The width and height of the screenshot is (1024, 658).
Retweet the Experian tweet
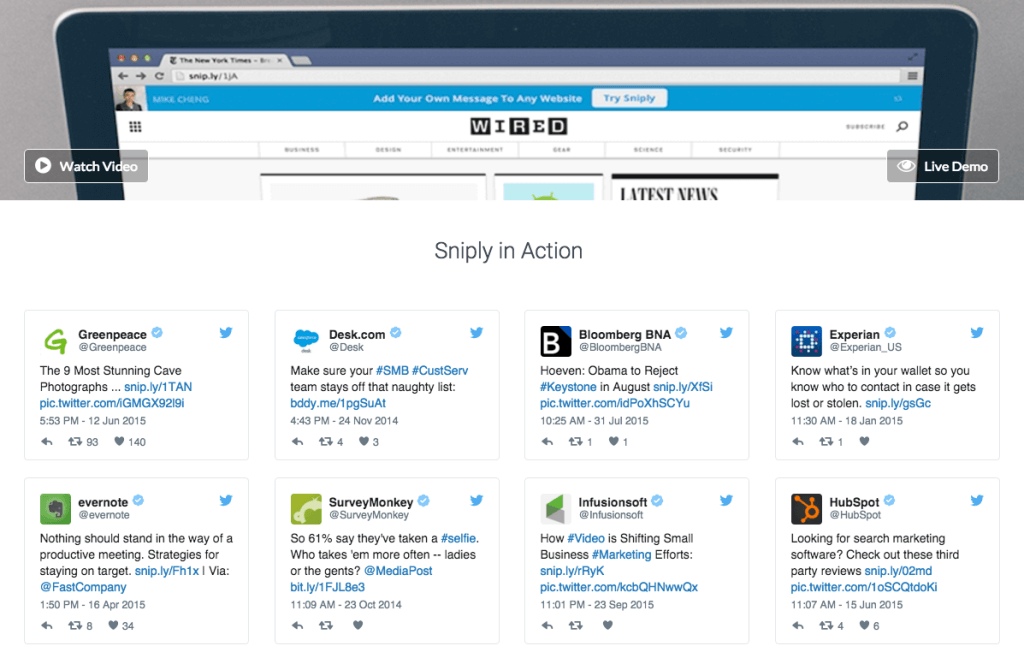[826, 442]
